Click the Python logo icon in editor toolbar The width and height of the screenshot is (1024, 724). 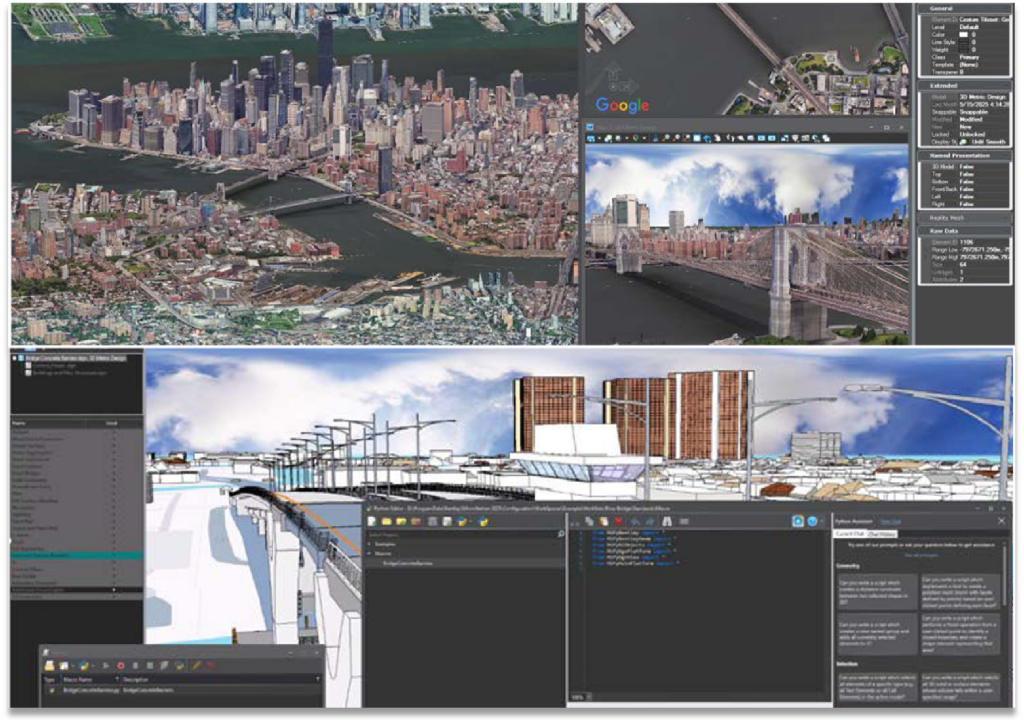pos(483,522)
